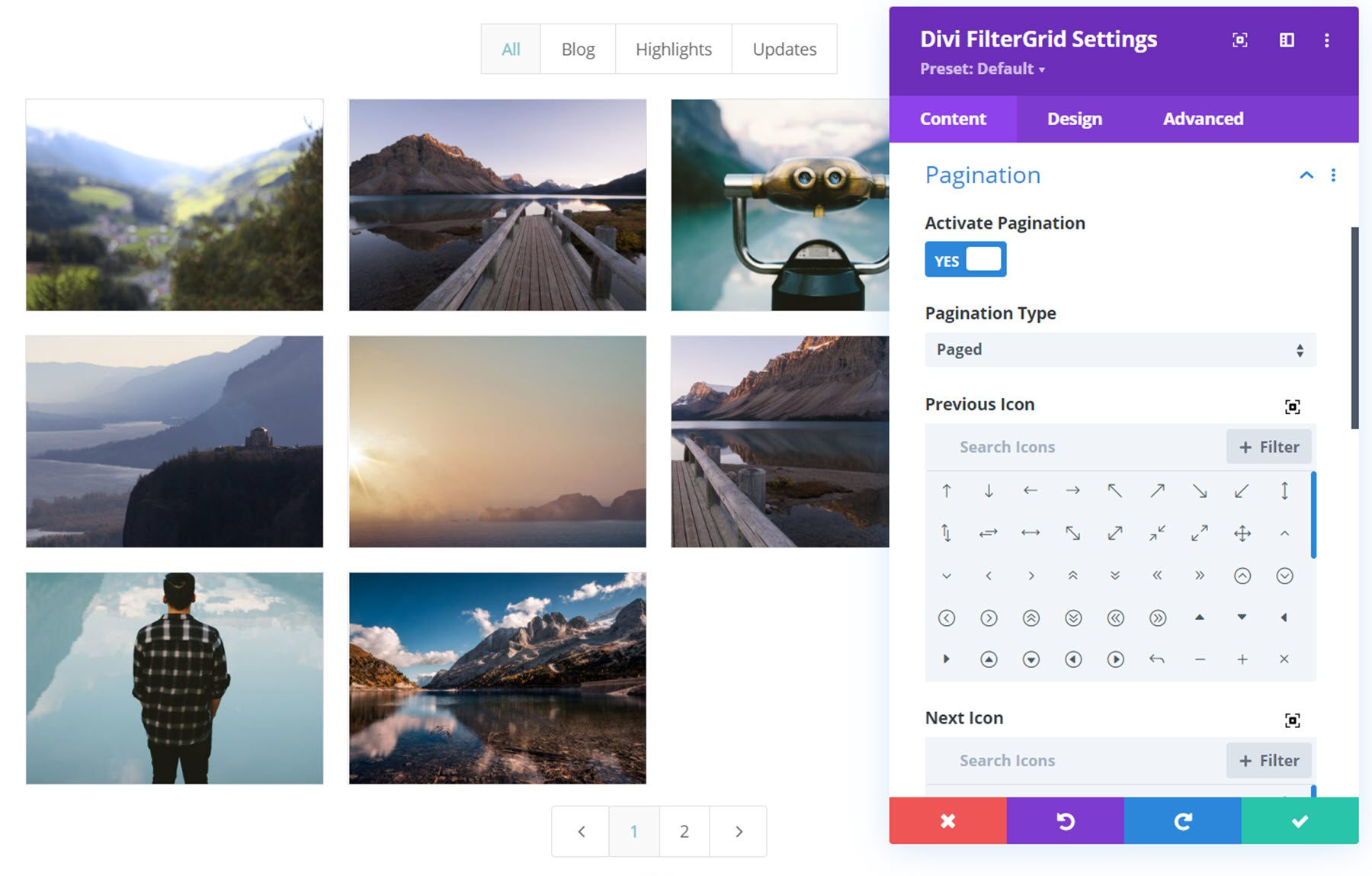
Task: Open the Pagination Type dropdown
Action: tap(1120, 350)
